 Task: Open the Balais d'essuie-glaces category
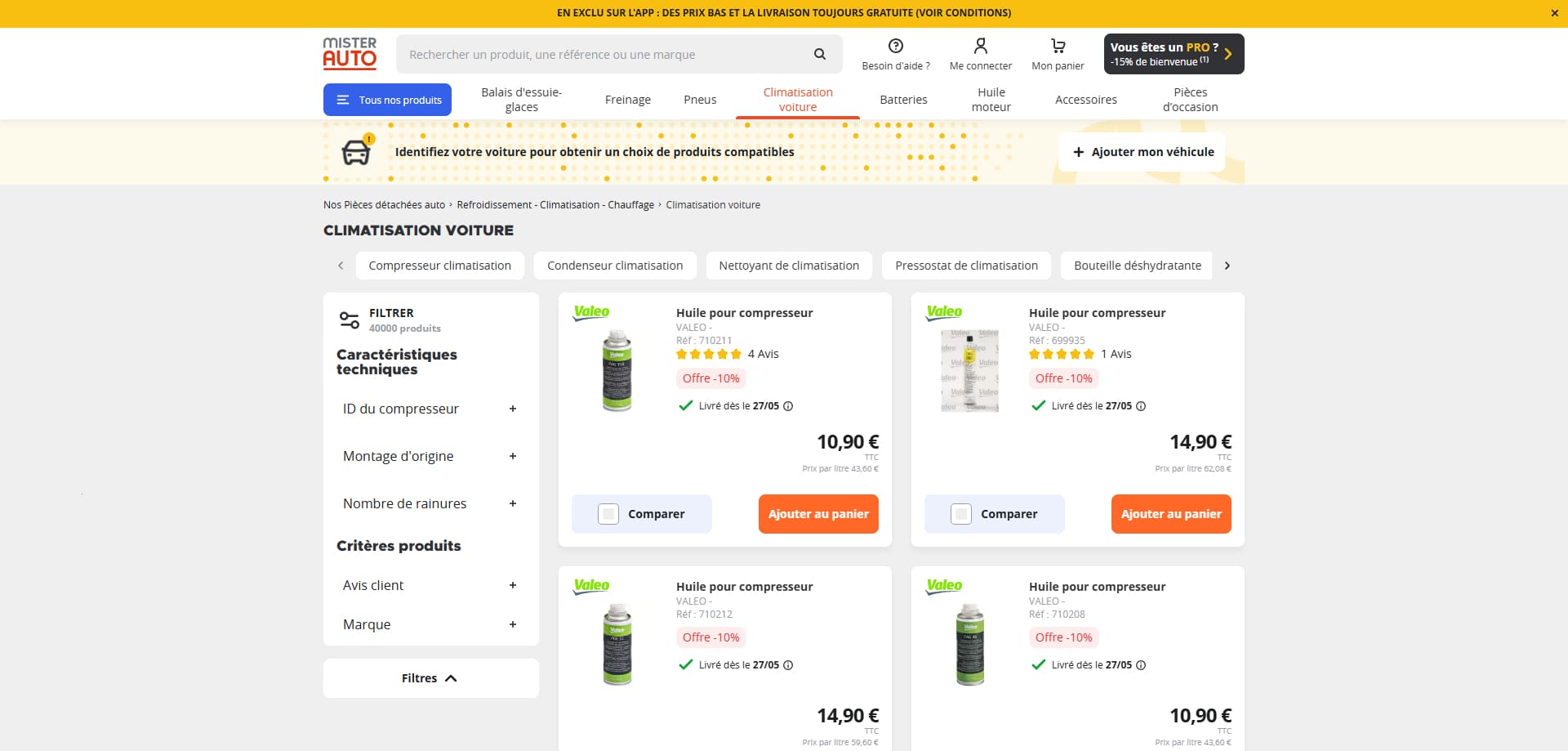point(521,100)
